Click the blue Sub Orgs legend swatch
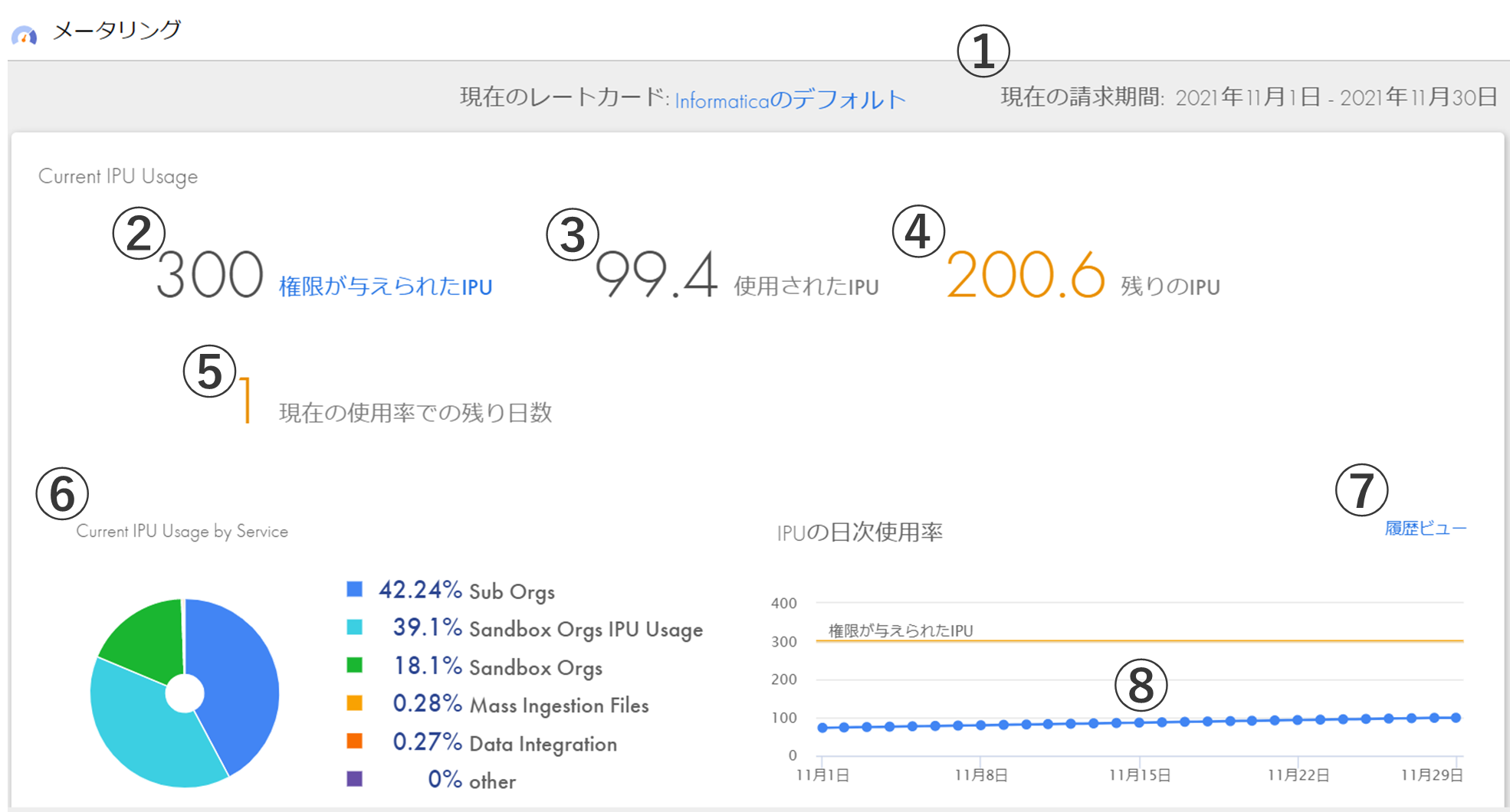 tap(354, 589)
